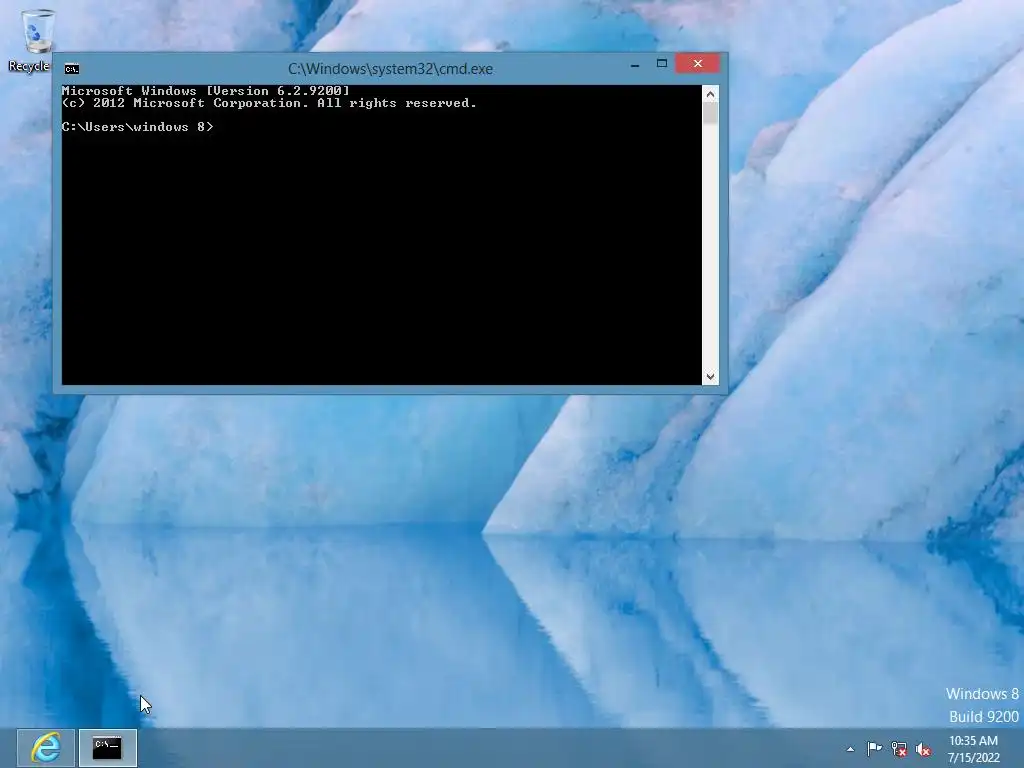Screen dimensions: 1024x768
Task: Click the cmd vertical scrollbar thumb
Action: 711,113
